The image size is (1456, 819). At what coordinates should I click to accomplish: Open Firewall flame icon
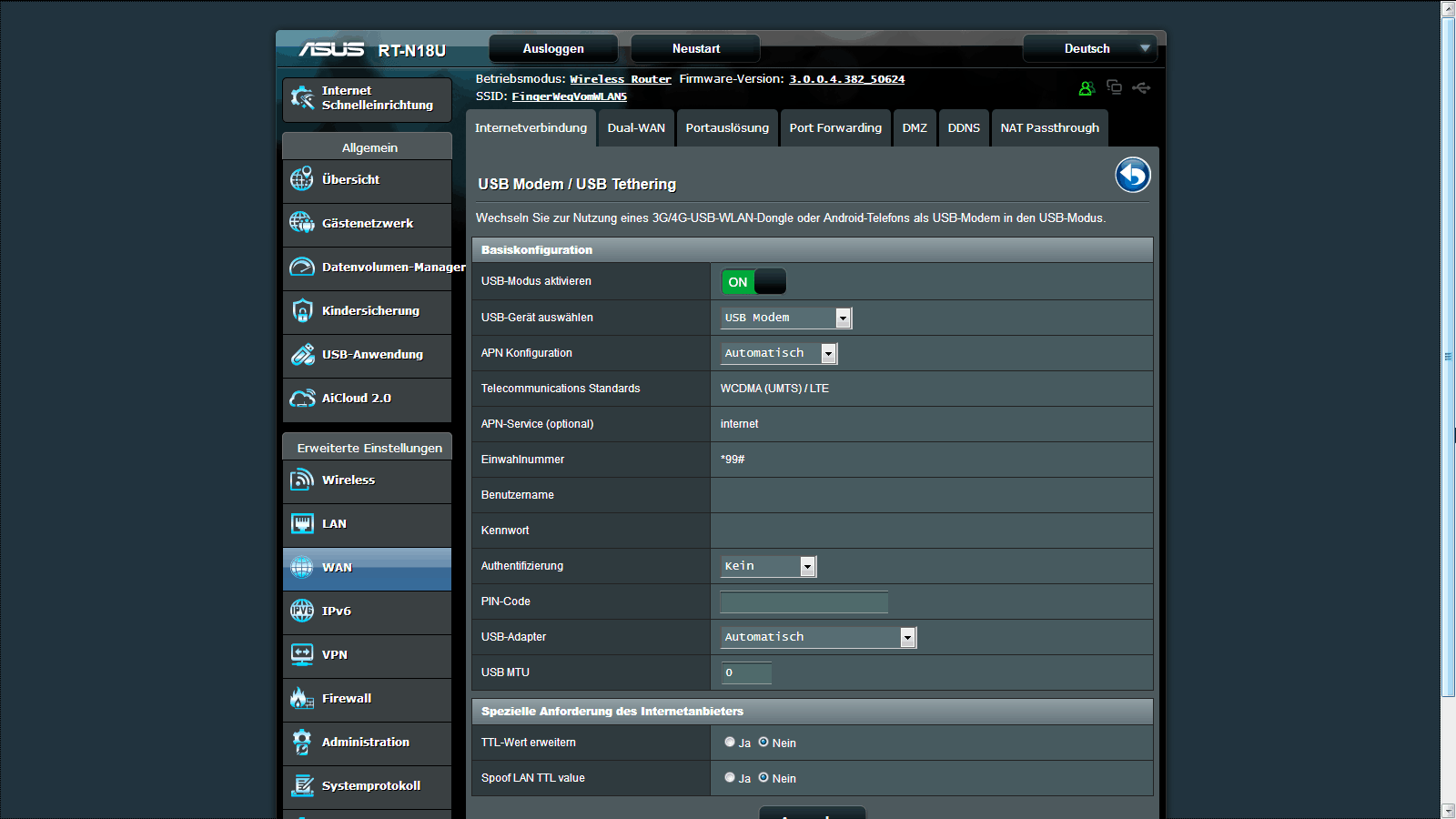click(302, 698)
